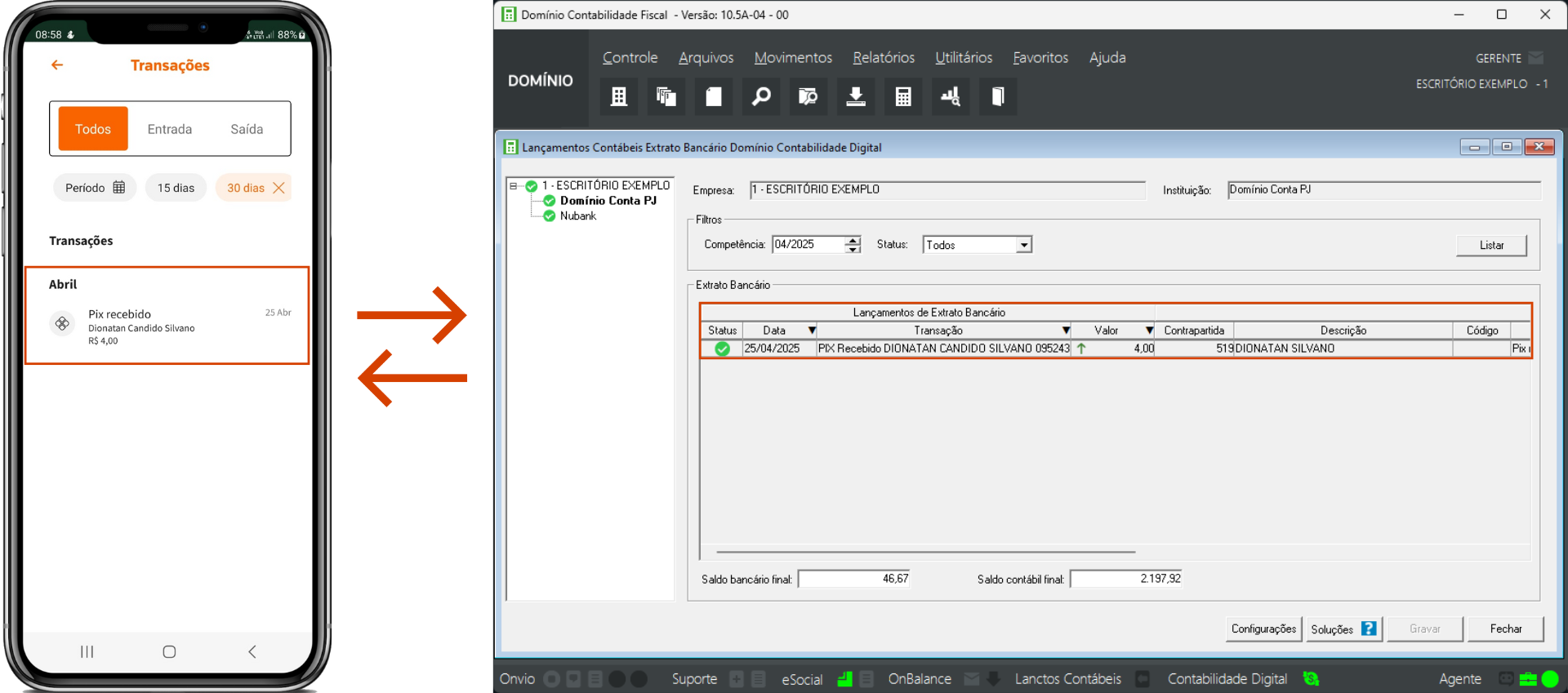Open the Período date chip
The image size is (1568, 693).
(95, 188)
